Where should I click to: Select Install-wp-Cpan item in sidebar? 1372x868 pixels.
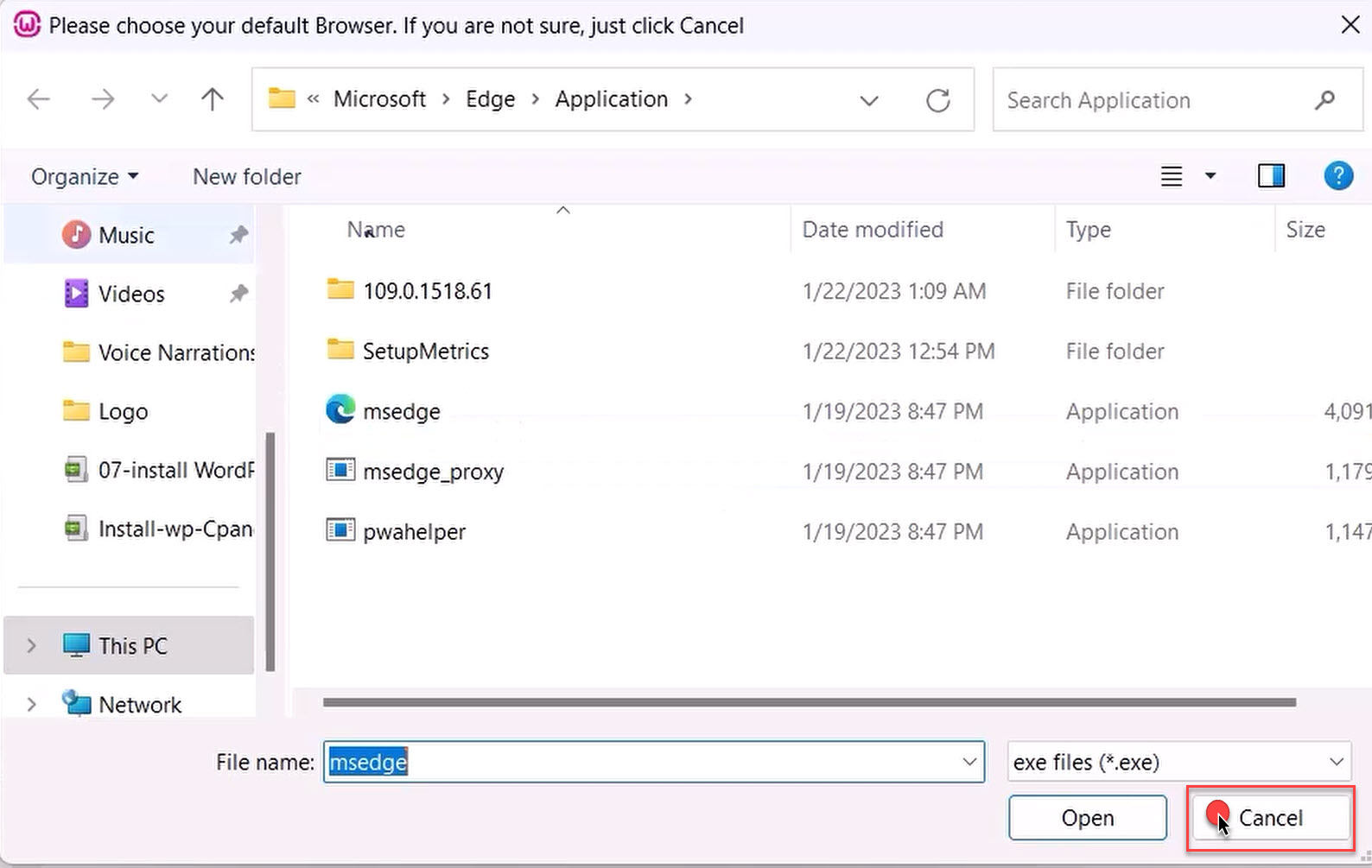point(159,529)
